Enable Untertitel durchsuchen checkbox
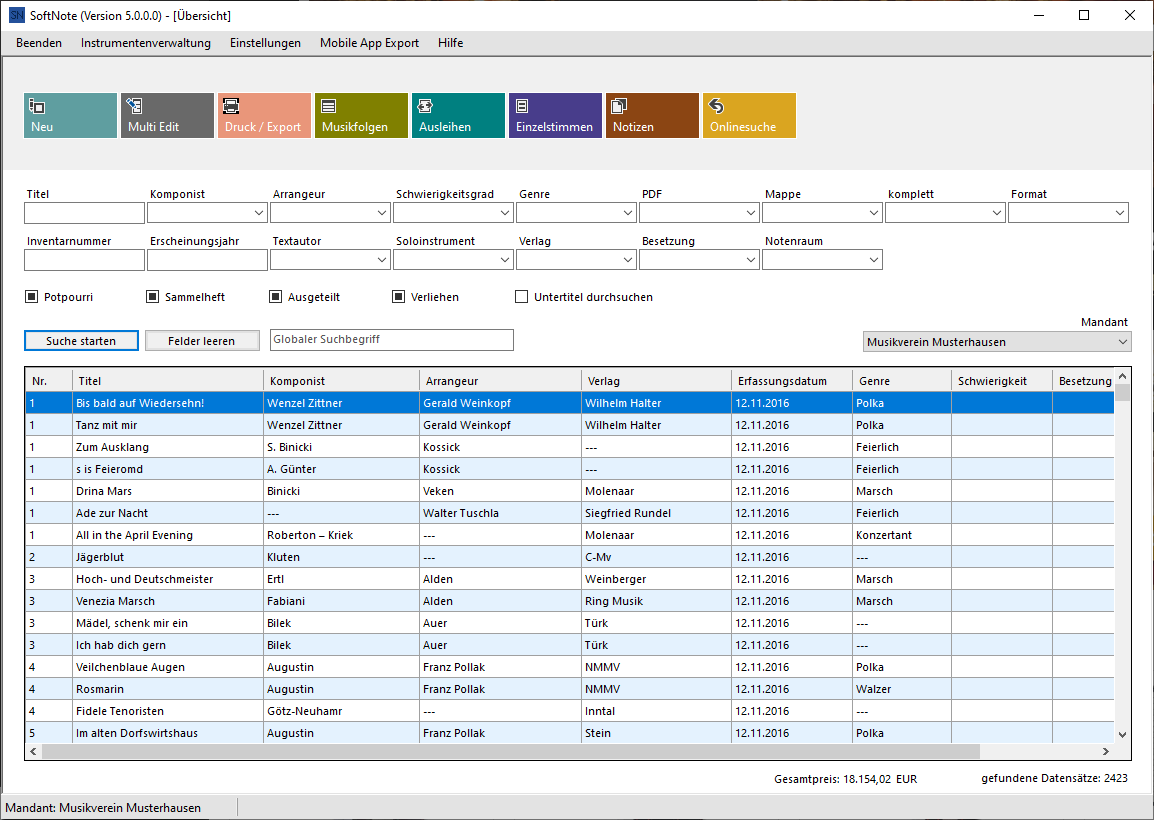 [x=521, y=297]
